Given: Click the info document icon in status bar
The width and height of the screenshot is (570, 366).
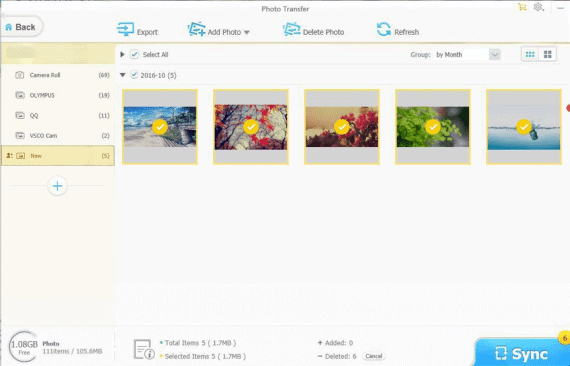Looking at the screenshot, I should click(144, 349).
